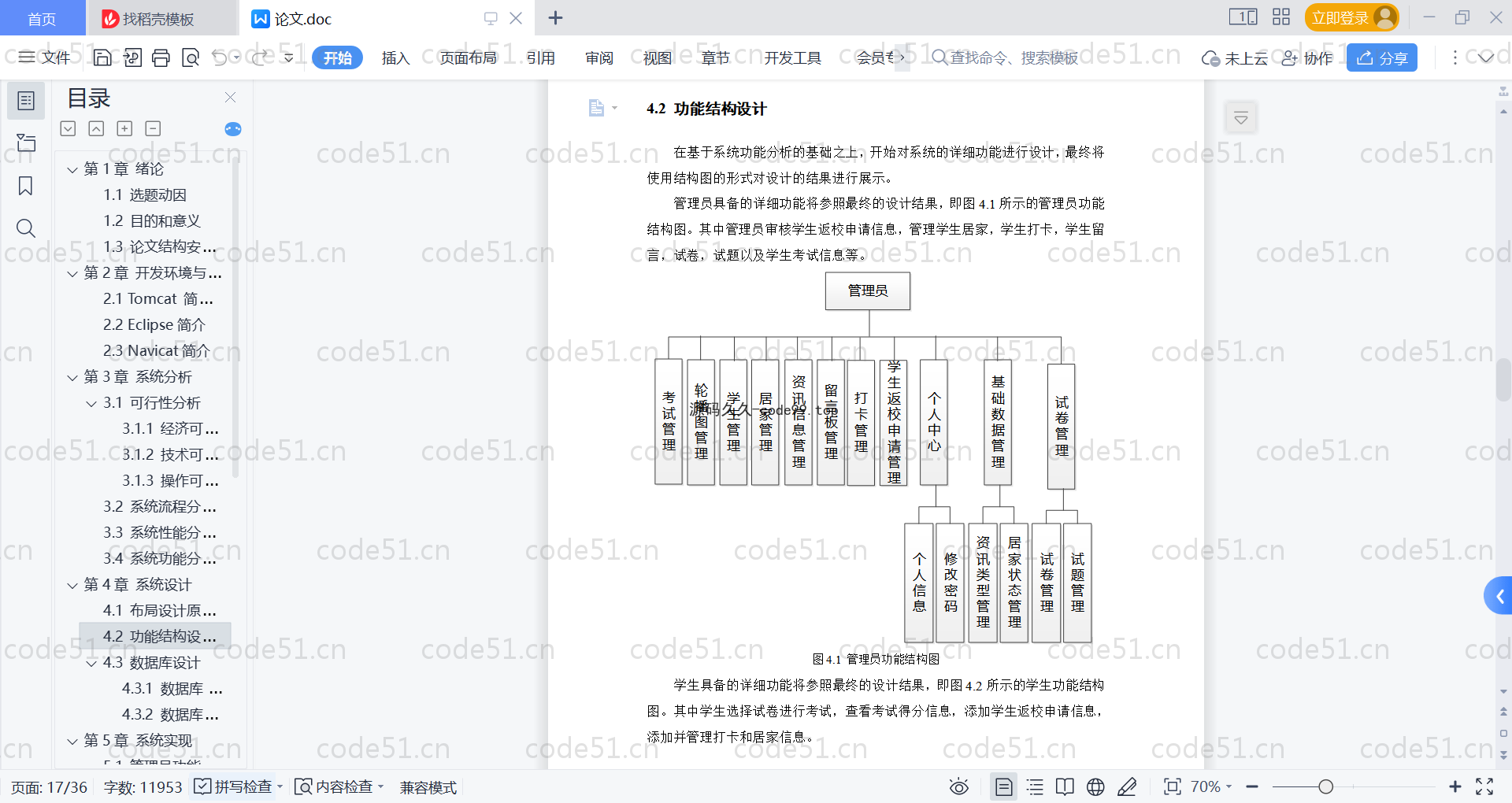The height and width of the screenshot is (803, 1512).
Task: Click add outline level plus icon
Action: 124,128
